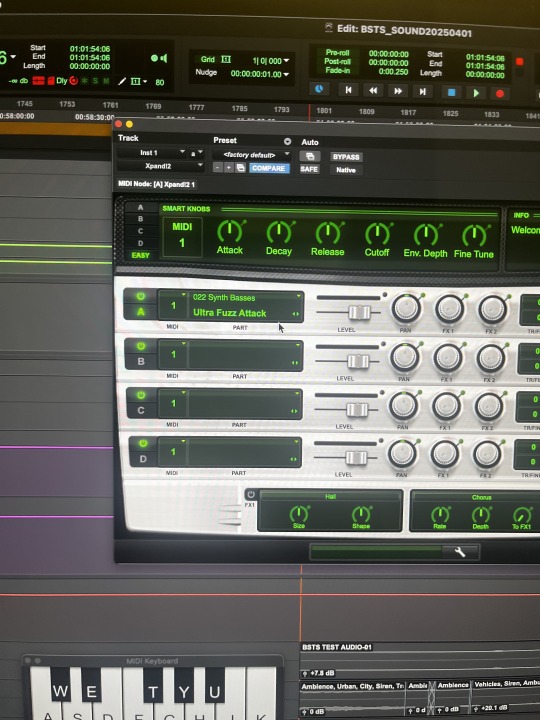Click the Rewind transport button
The height and width of the screenshot is (720, 540).
(373, 90)
